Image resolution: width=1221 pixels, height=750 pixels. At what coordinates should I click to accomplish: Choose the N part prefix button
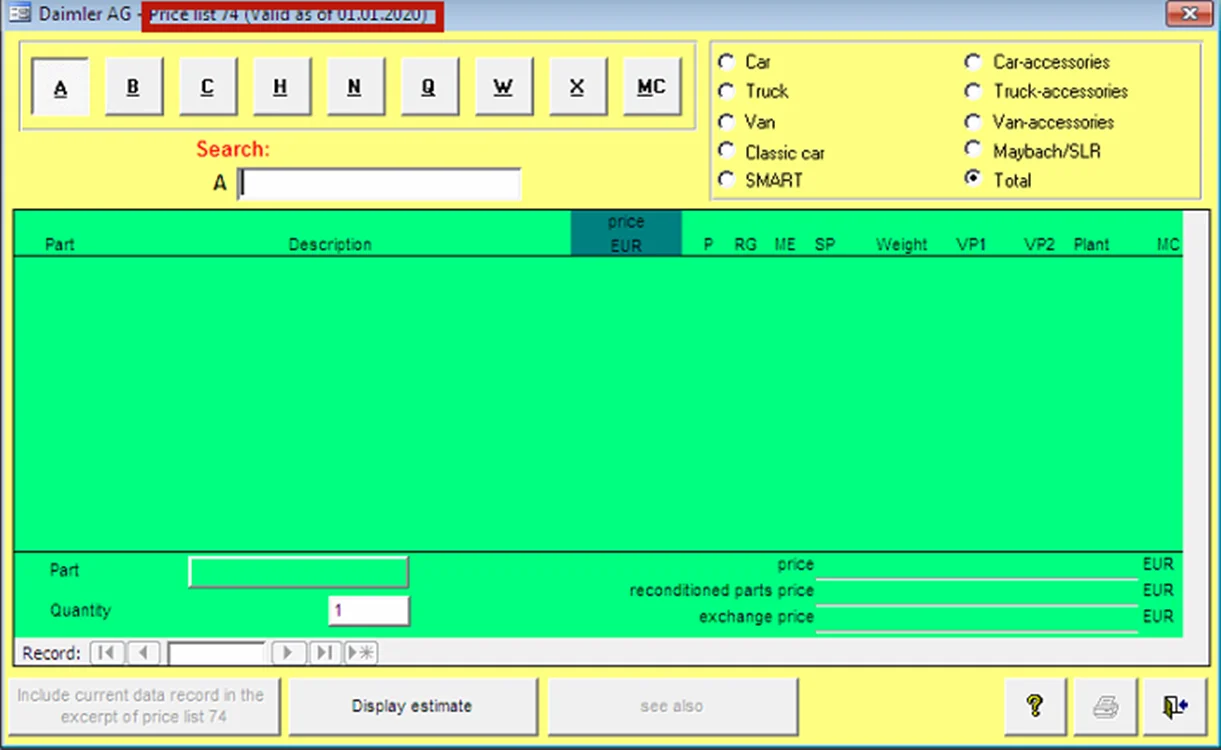coord(355,87)
